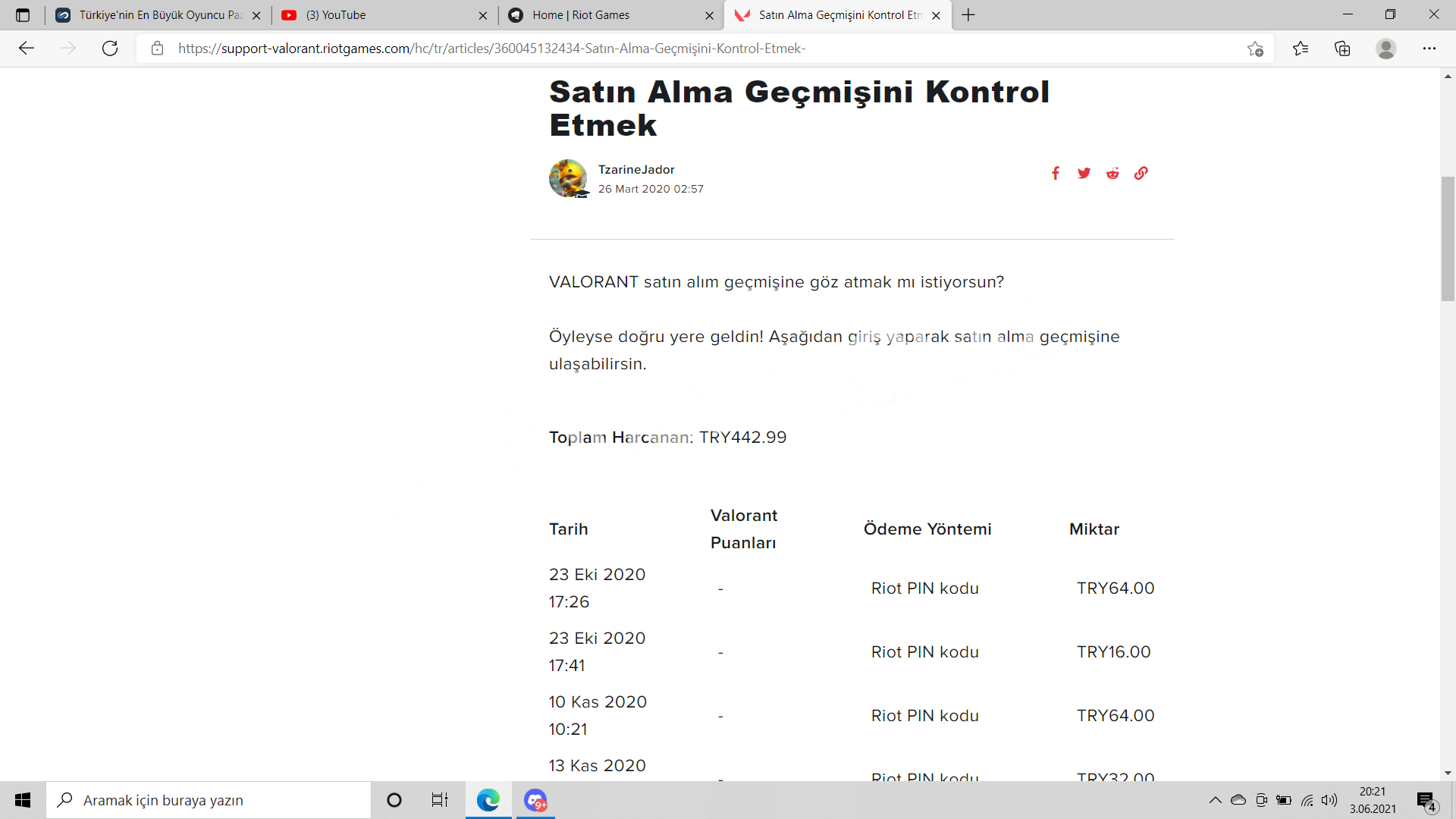This screenshot has width=1456, height=819.
Task: Open Task View on taskbar
Action: (x=440, y=800)
